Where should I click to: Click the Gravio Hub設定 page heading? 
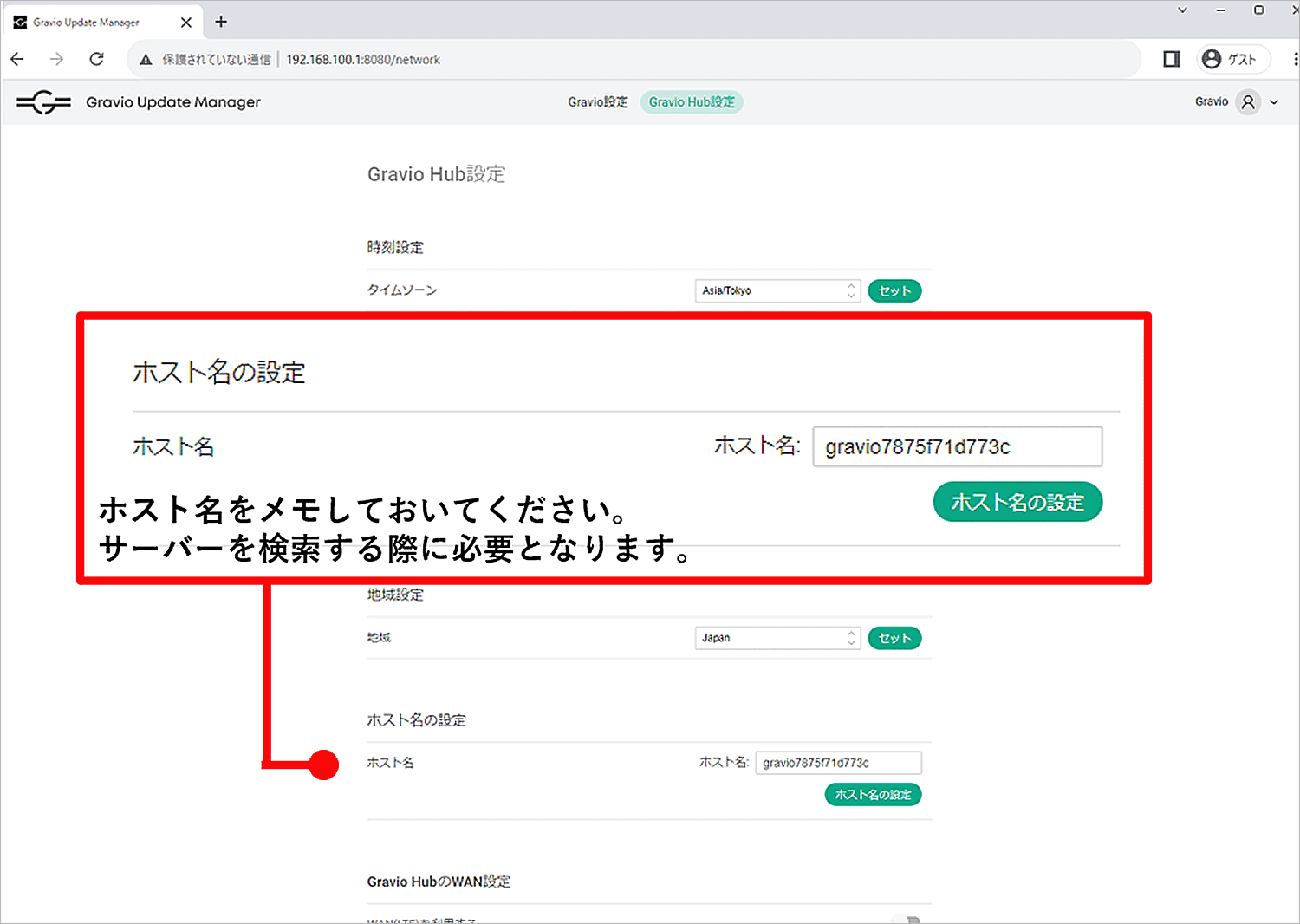point(436,174)
